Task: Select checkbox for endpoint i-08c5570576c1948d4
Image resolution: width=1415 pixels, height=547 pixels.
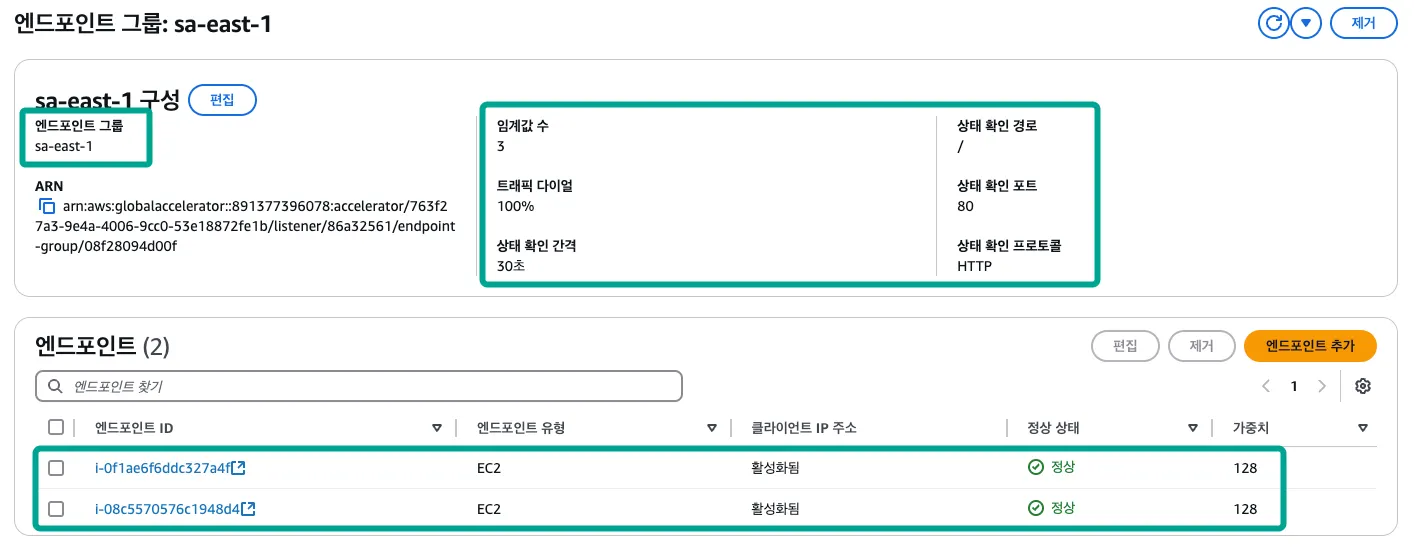Action: tap(56, 509)
